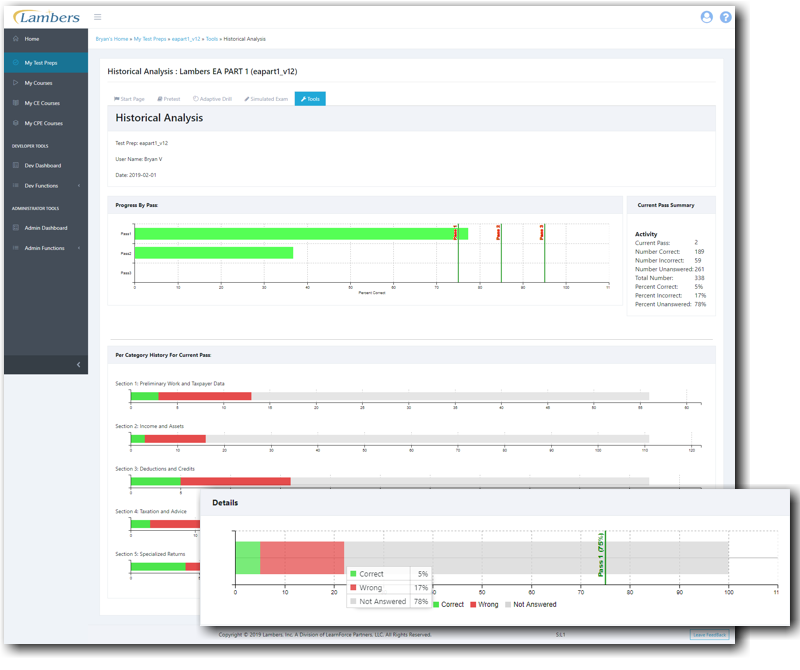Click 'Percent Unanswered:' row in summary
The height and width of the screenshot is (670, 800).
pyautogui.click(x=670, y=304)
